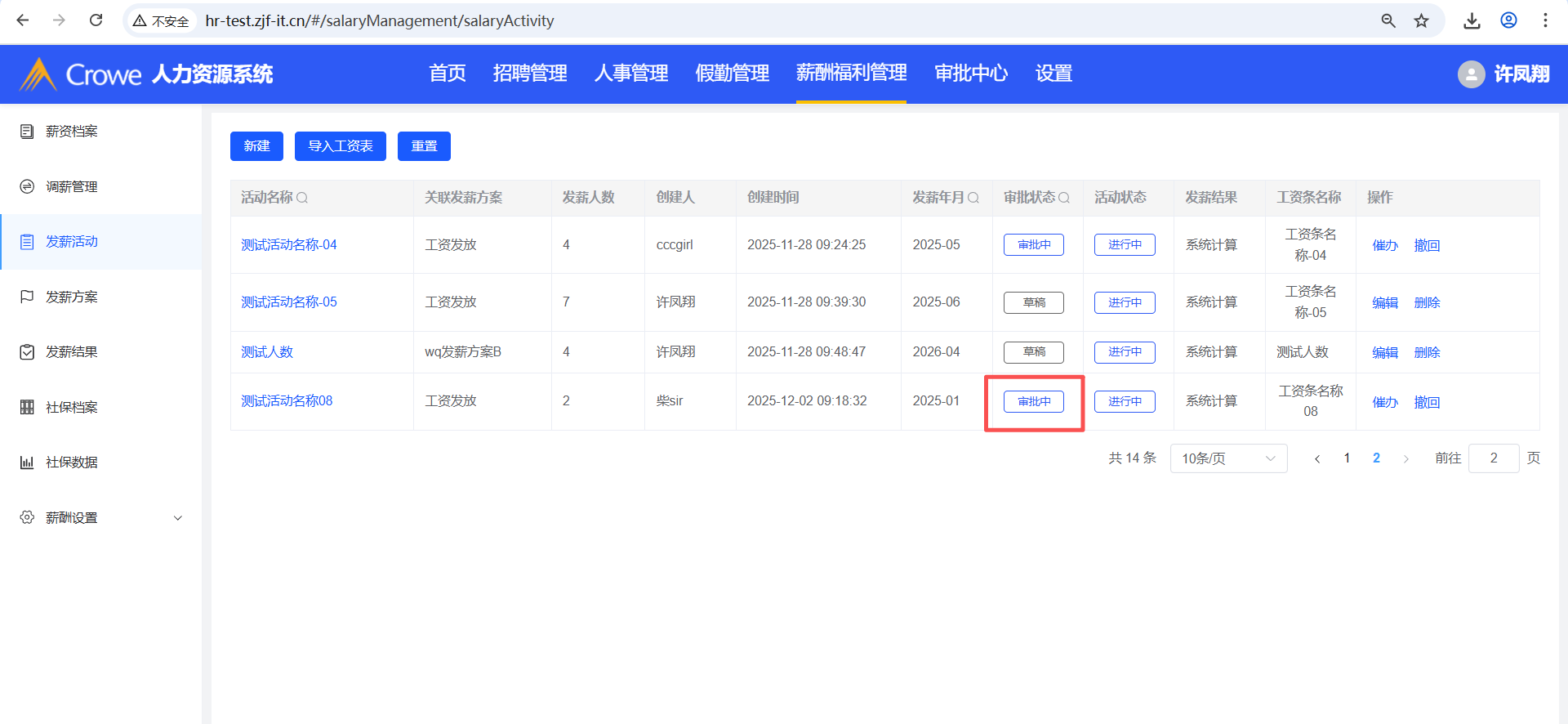
Task: Open the browser three-dot menu
Action: pos(1545,20)
